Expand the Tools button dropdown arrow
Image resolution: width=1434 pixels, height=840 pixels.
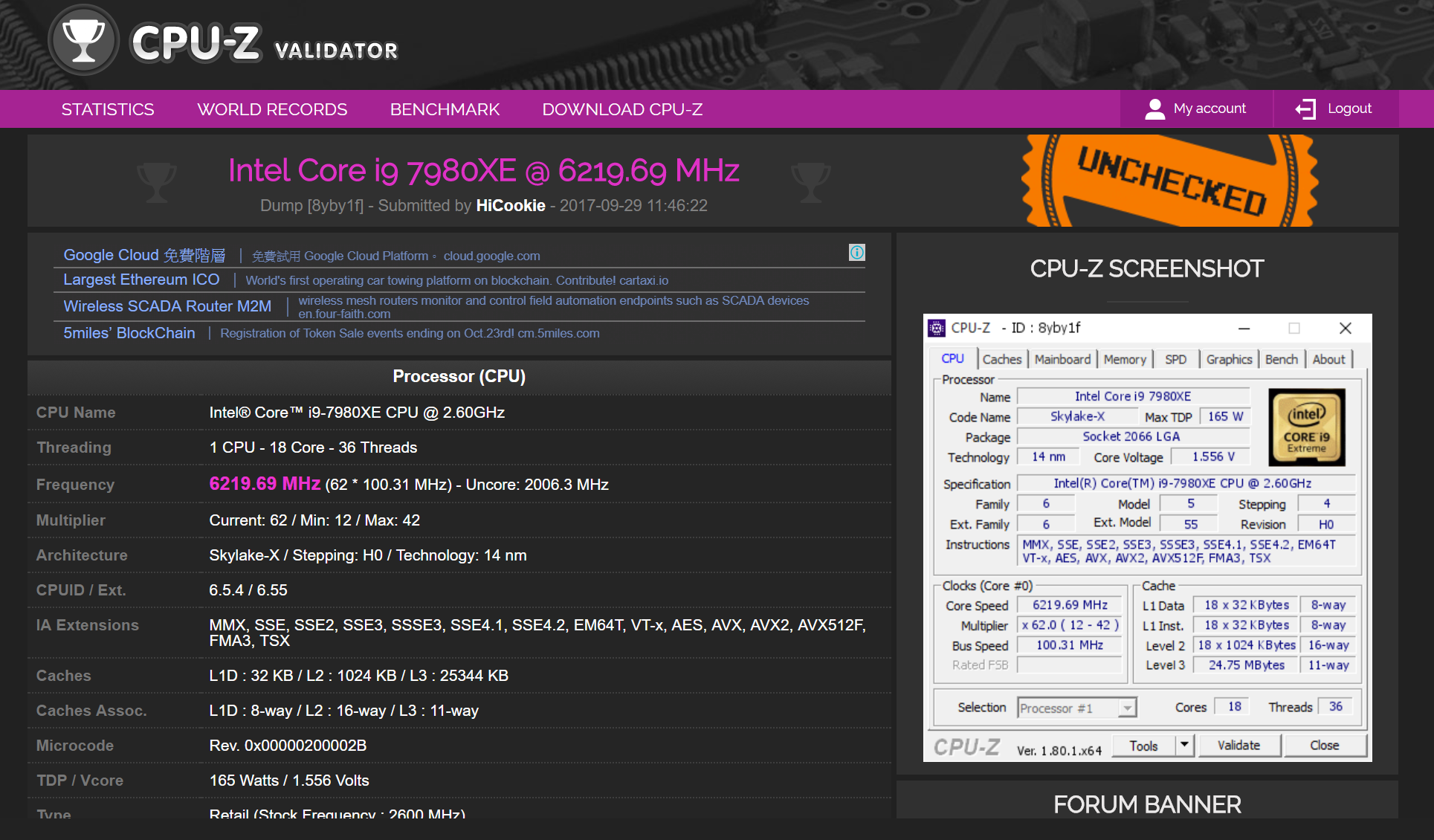[x=1184, y=745]
